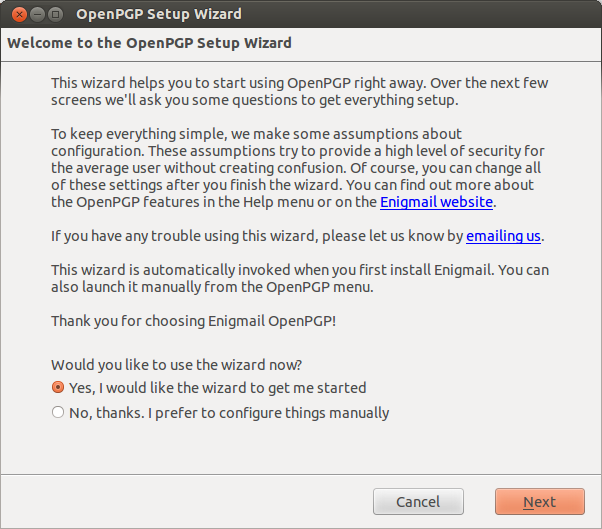Click the 'Welcome to the OpenPGP Setup Wizard' heading
602x529 pixels.
pyautogui.click(x=149, y=43)
